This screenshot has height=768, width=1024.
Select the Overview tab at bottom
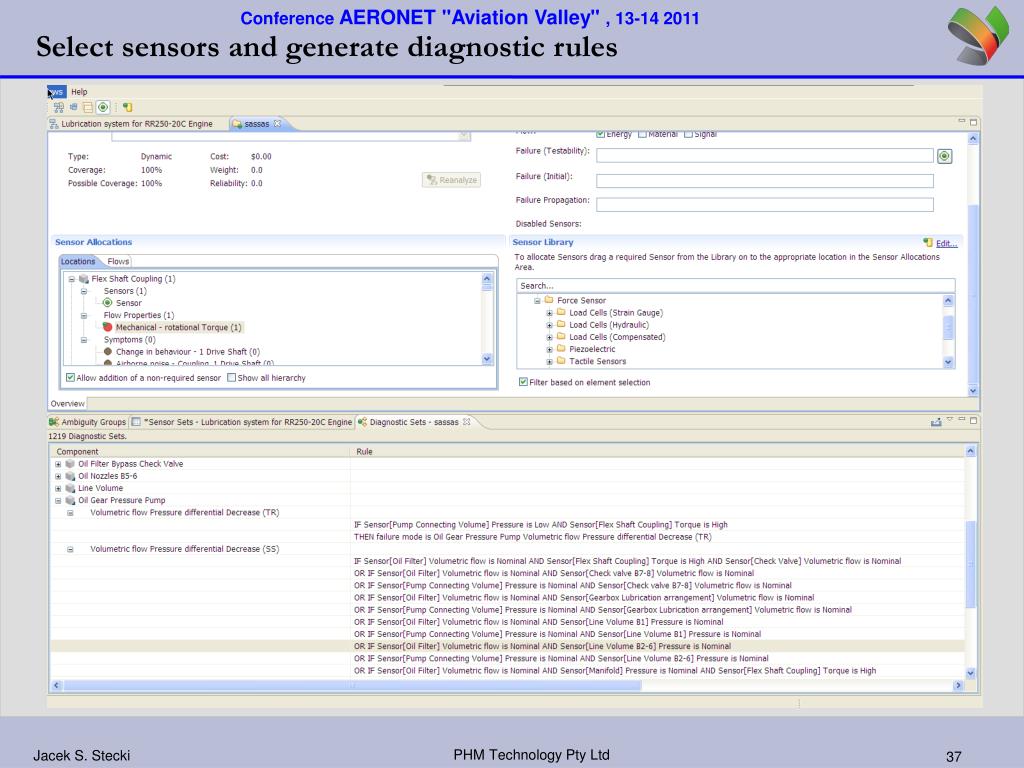68,404
